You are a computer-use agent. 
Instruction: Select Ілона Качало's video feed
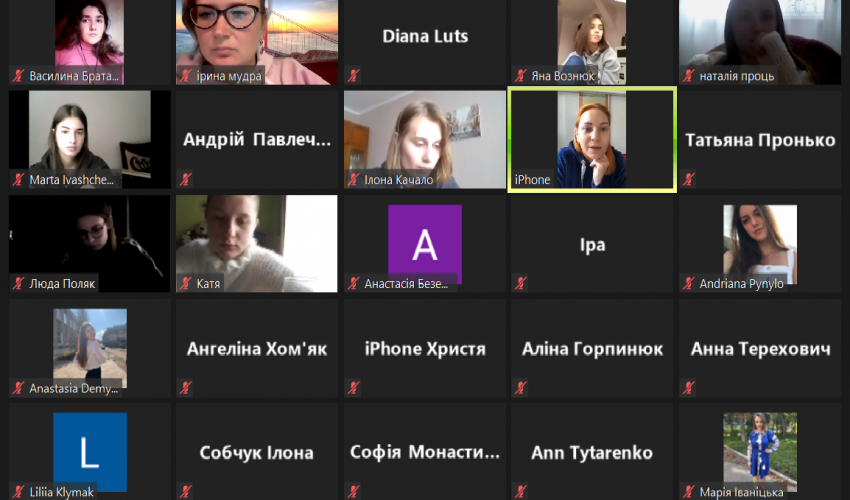424,139
